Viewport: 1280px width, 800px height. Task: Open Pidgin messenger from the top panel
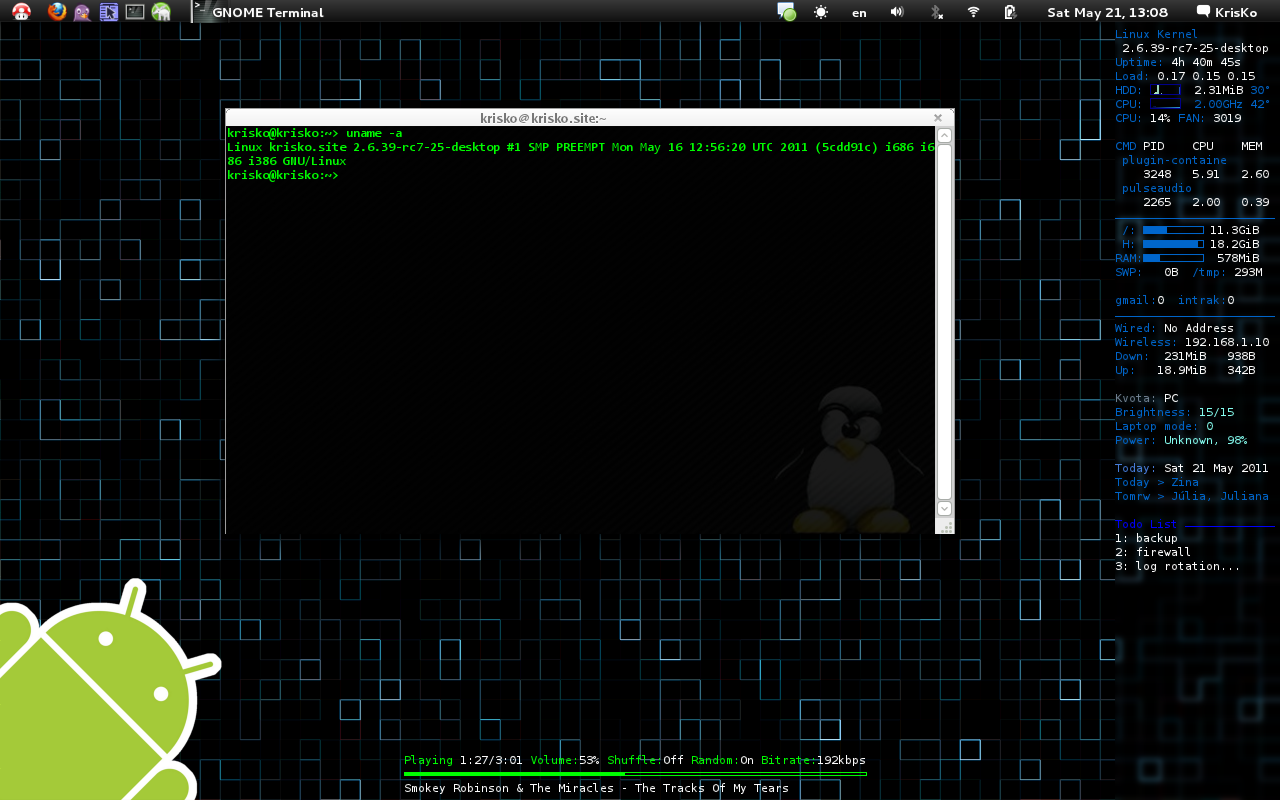(x=83, y=12)
